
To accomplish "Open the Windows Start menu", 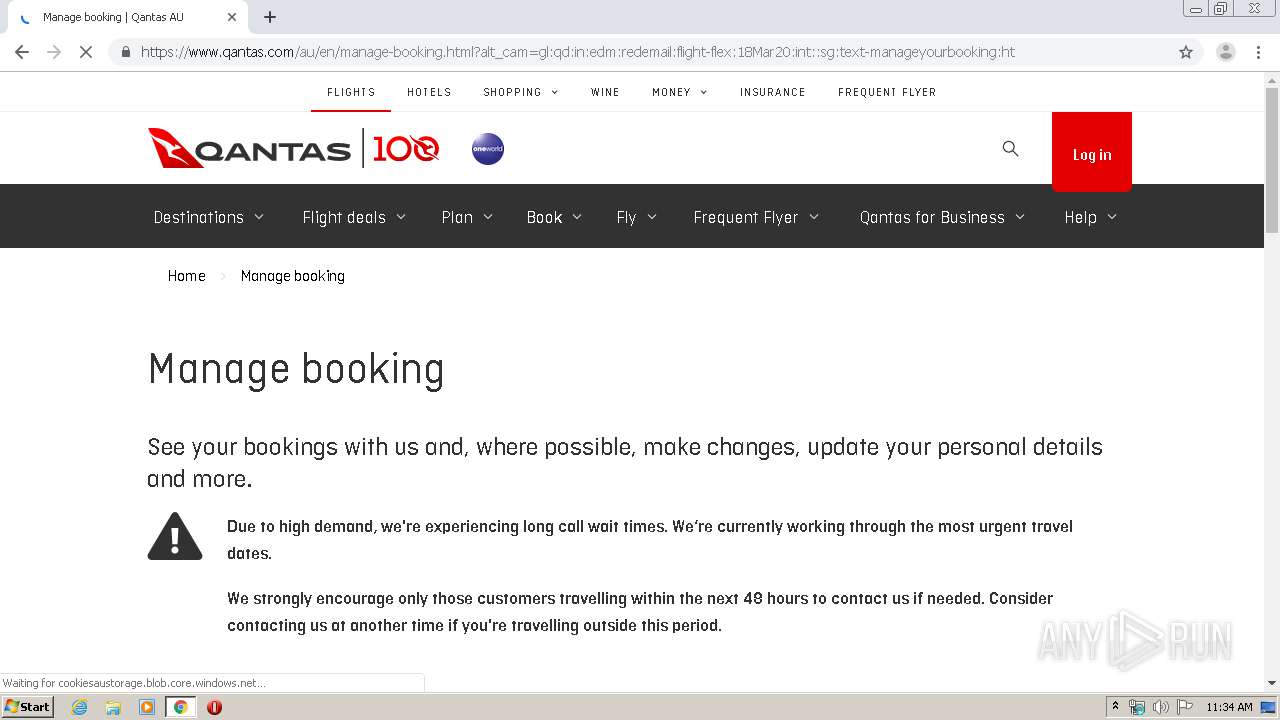I will [x=28, y=707].
